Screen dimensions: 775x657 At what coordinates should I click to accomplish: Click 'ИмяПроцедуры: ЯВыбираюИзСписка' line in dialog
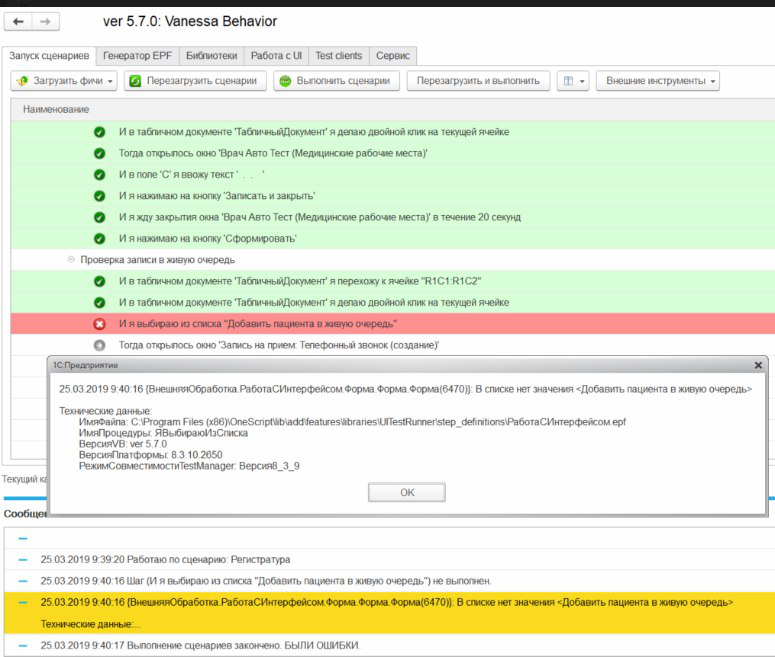[163, 433]
